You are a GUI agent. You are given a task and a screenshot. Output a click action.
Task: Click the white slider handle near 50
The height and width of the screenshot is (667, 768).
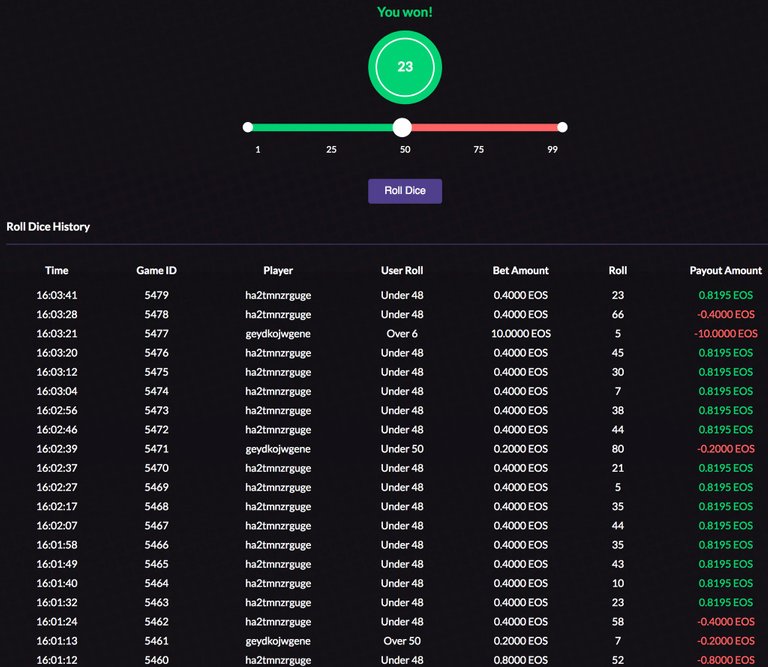(402, 127)
